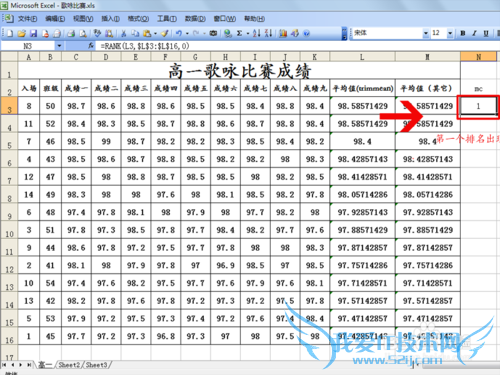Go to last sheet tab arrow

tap(29, 365)
